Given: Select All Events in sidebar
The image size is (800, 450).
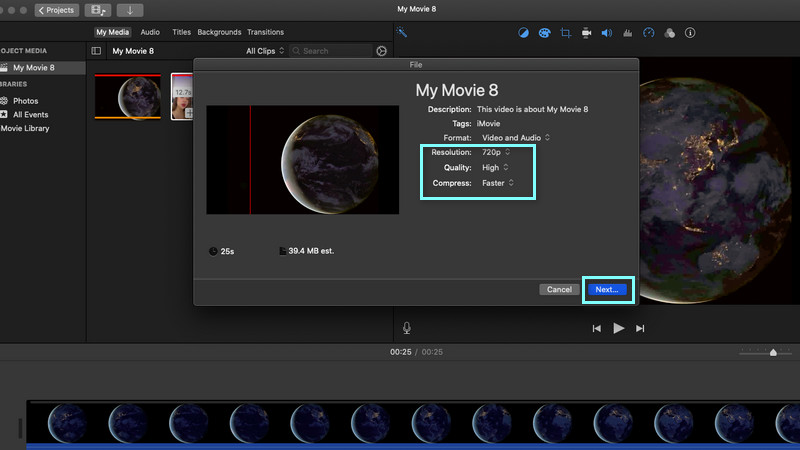Looking at the screenshot, I should 31,115.
